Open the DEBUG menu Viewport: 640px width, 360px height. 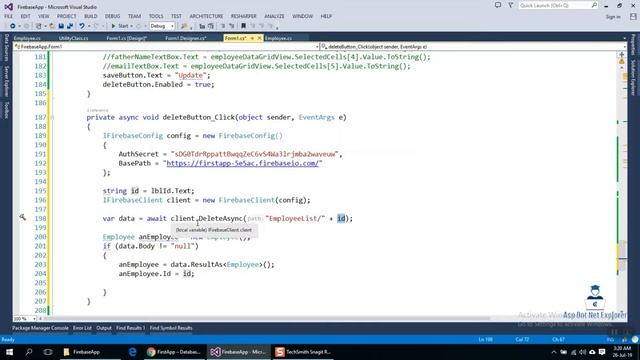(113, 16)
